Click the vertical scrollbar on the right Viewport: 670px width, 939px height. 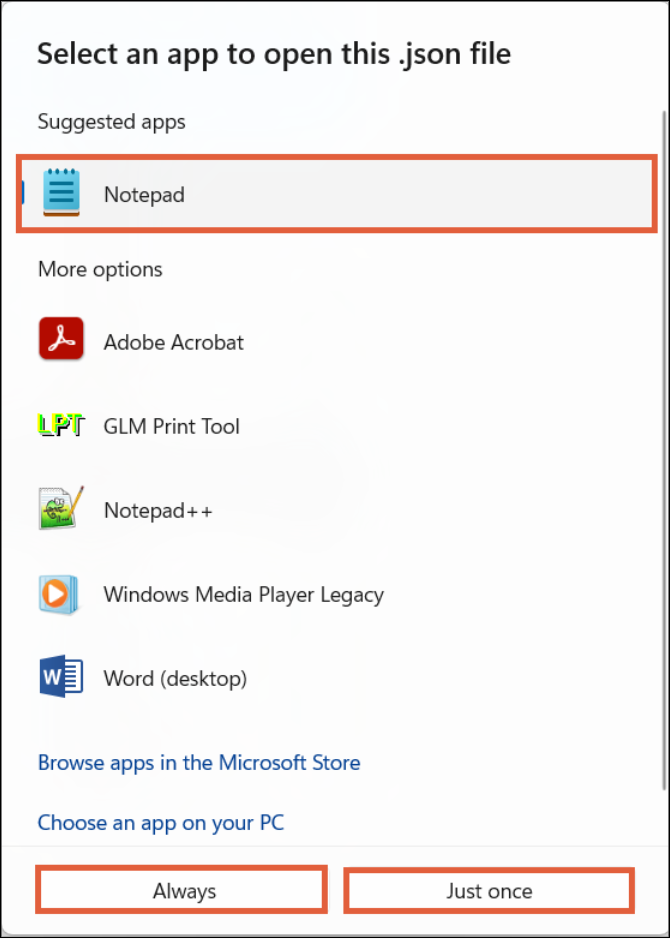point(664,400)
